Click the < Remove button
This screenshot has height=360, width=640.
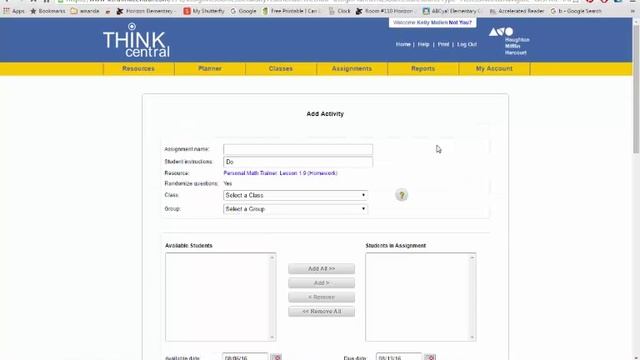pos(321,297)
